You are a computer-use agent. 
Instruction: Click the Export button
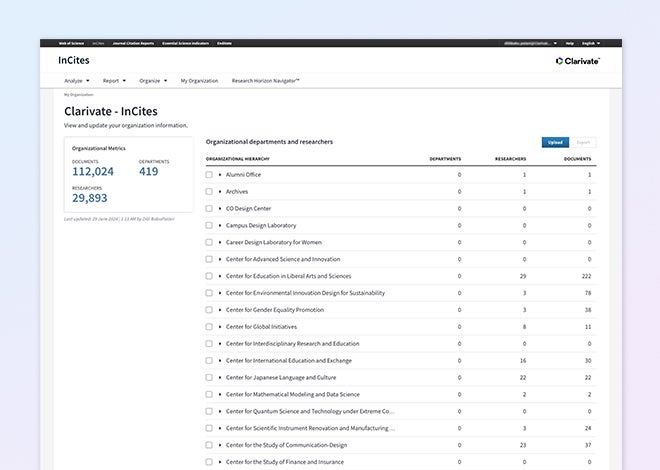point(583,142)
